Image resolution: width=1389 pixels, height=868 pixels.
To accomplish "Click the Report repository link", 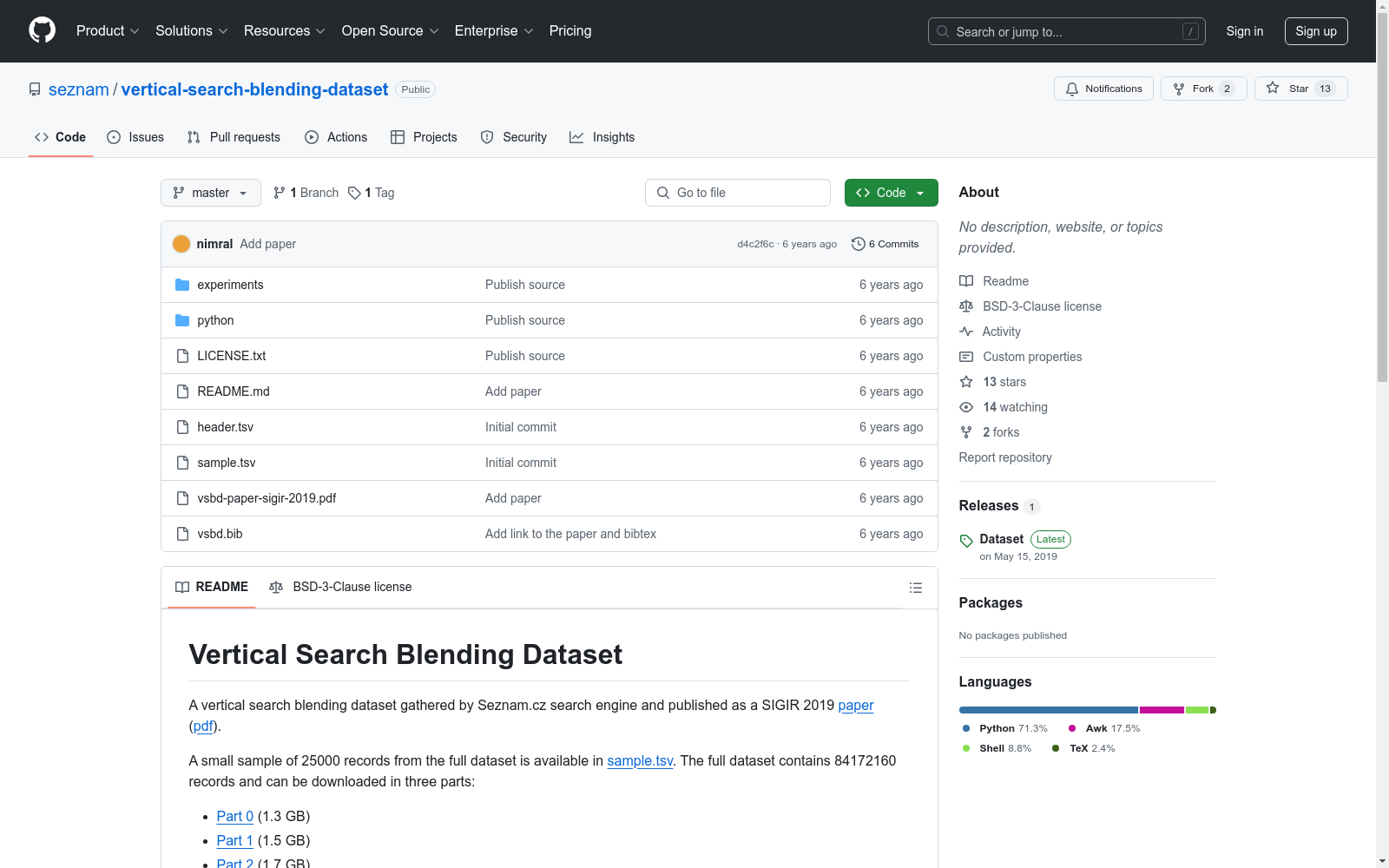I will pos(1005,457).
